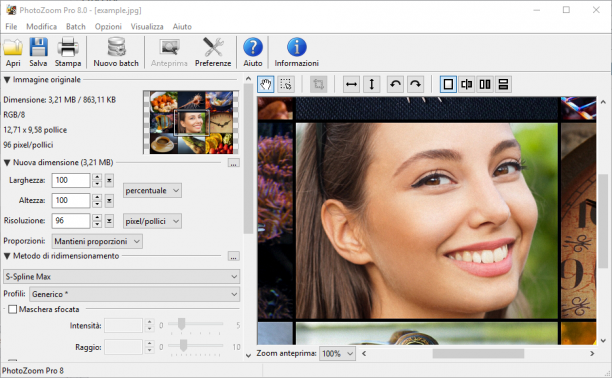The image size is (612, 378).
Task: Open the S-Spline Max method dropdown
Action: [121, 276]
